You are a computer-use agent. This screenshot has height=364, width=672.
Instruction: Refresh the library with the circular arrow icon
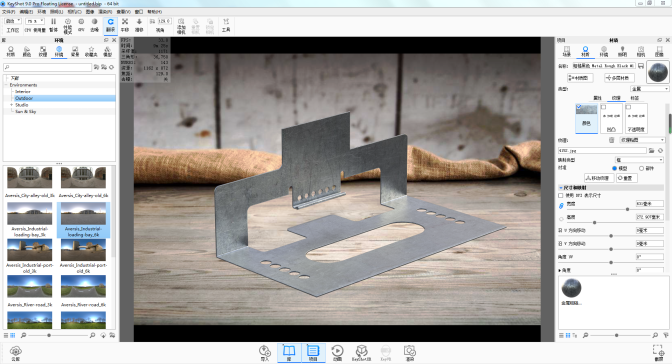tap(111, 67)
